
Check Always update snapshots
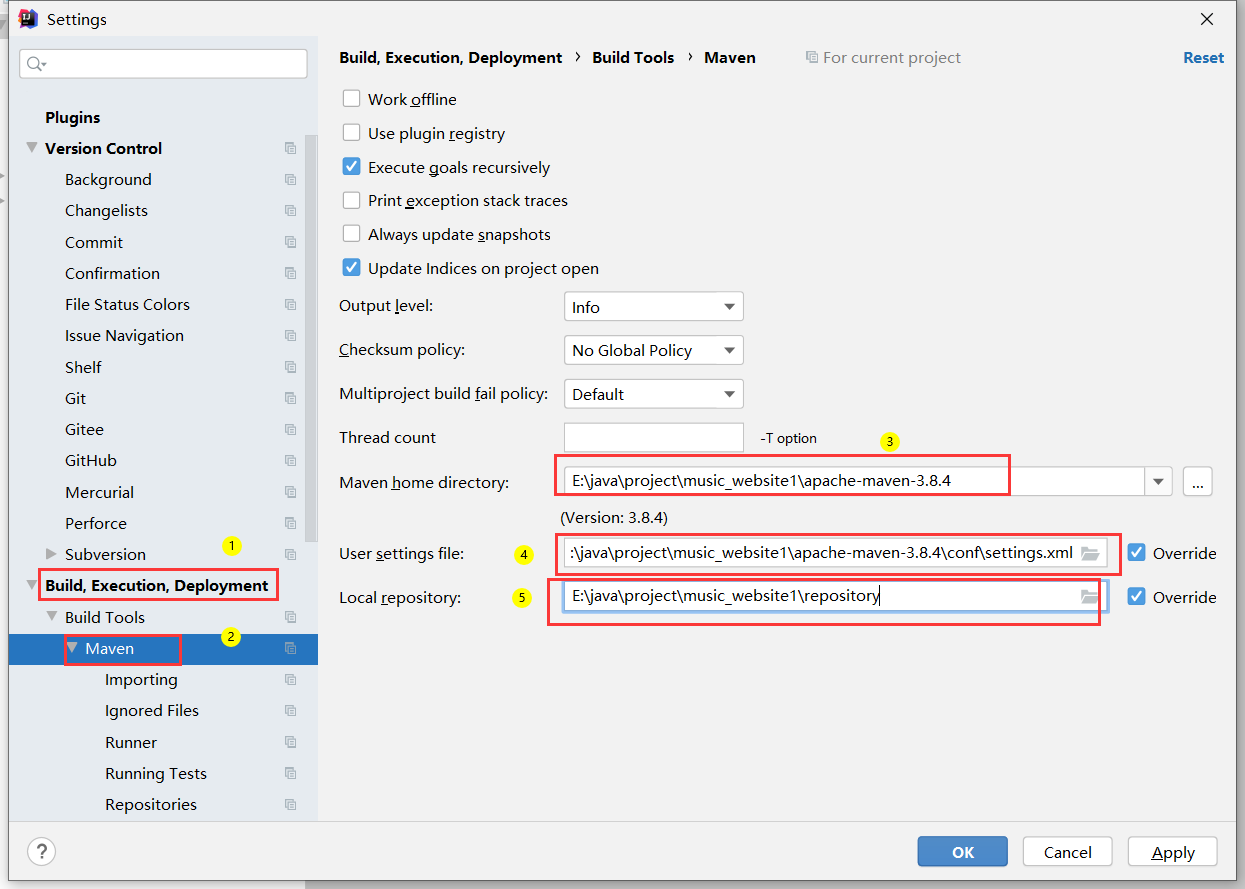click(x=351, y=234)
